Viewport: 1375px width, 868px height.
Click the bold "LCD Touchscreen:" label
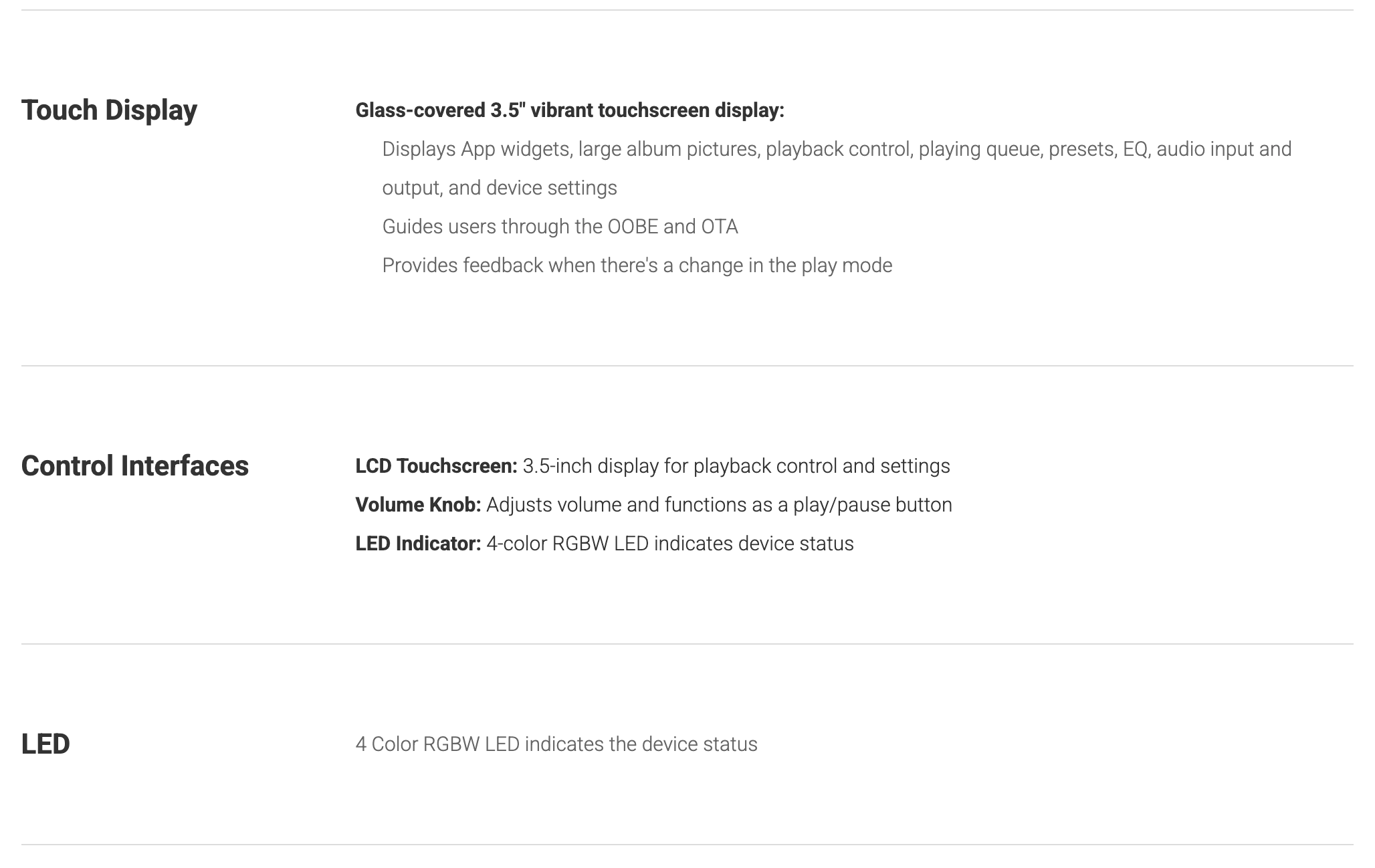[x=436, y=466]
